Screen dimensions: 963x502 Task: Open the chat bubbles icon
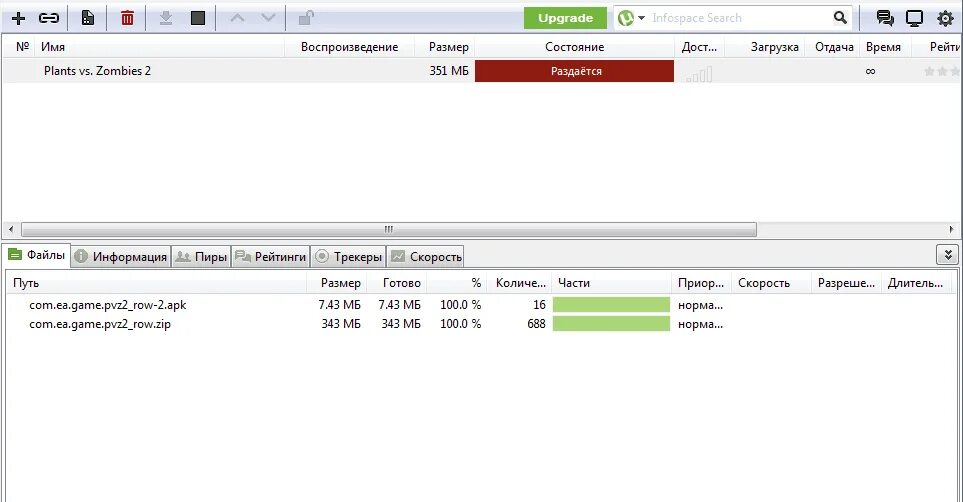coord(885,18)
